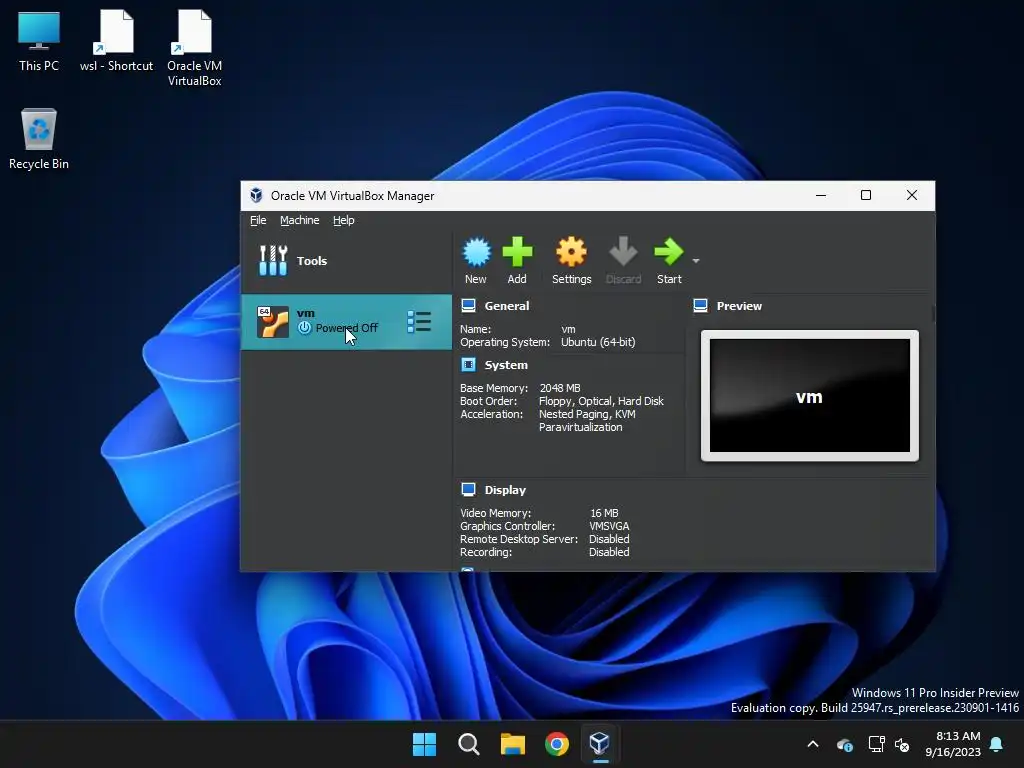Open the notifications bell icon
The image size is (1024, 768).
point(997,744)
